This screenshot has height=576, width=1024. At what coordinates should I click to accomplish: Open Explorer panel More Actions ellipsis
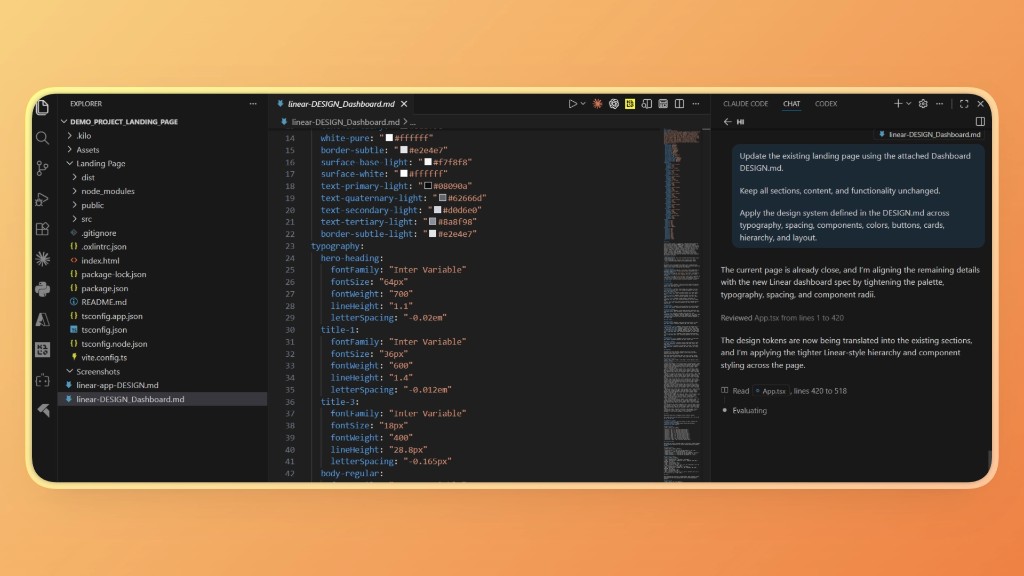pyautogui.click(x=253, y=104)
